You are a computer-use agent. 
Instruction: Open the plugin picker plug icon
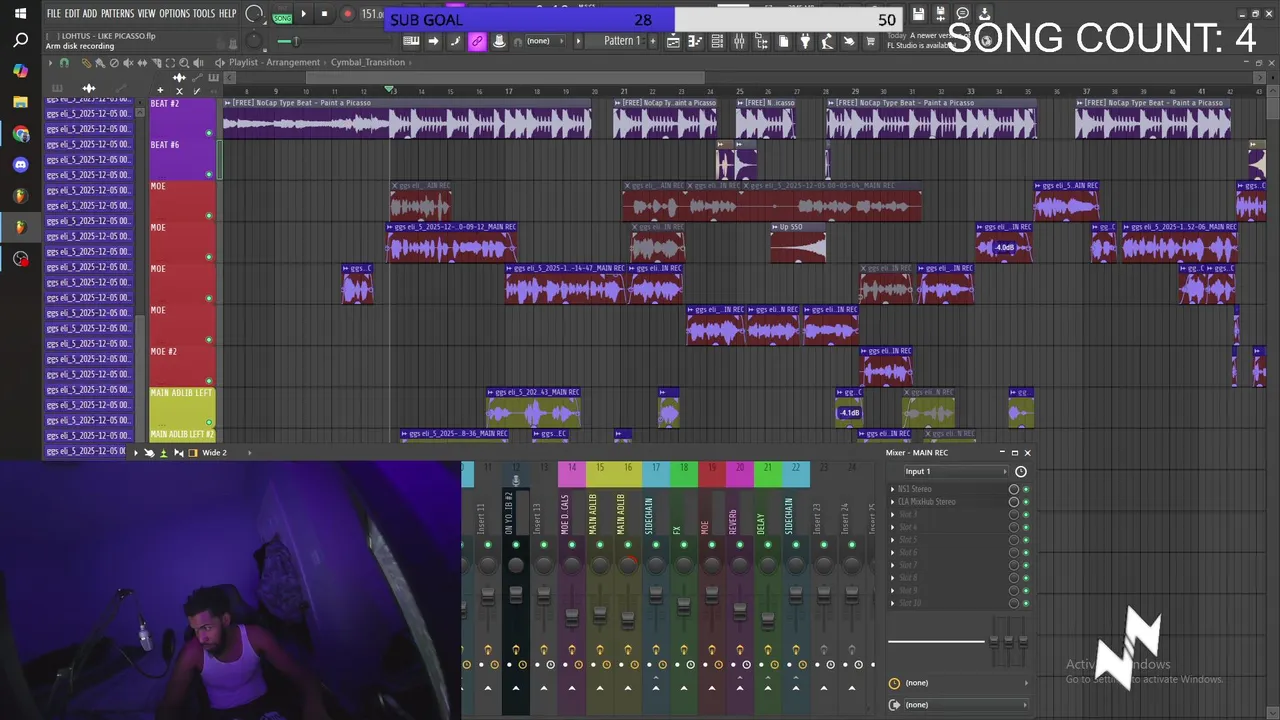click(x=805, y=41)
